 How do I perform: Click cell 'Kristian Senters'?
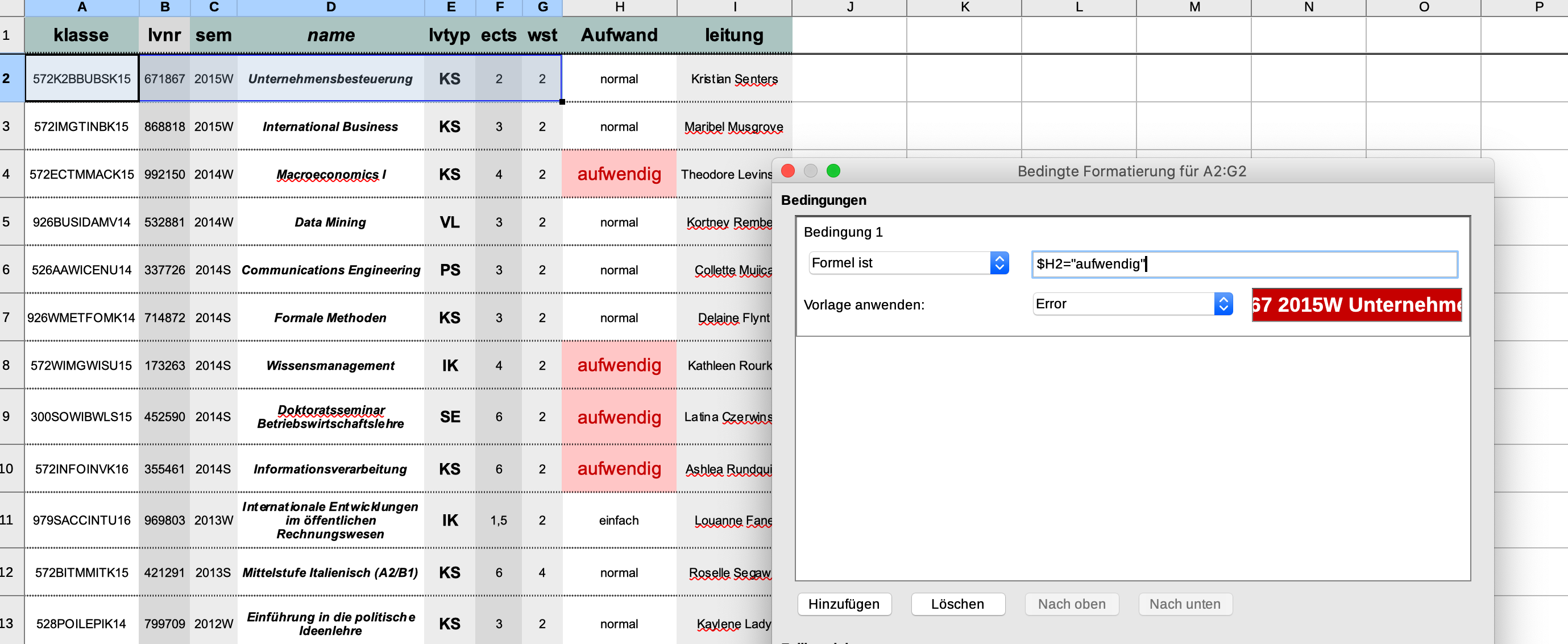coord(734,79)
